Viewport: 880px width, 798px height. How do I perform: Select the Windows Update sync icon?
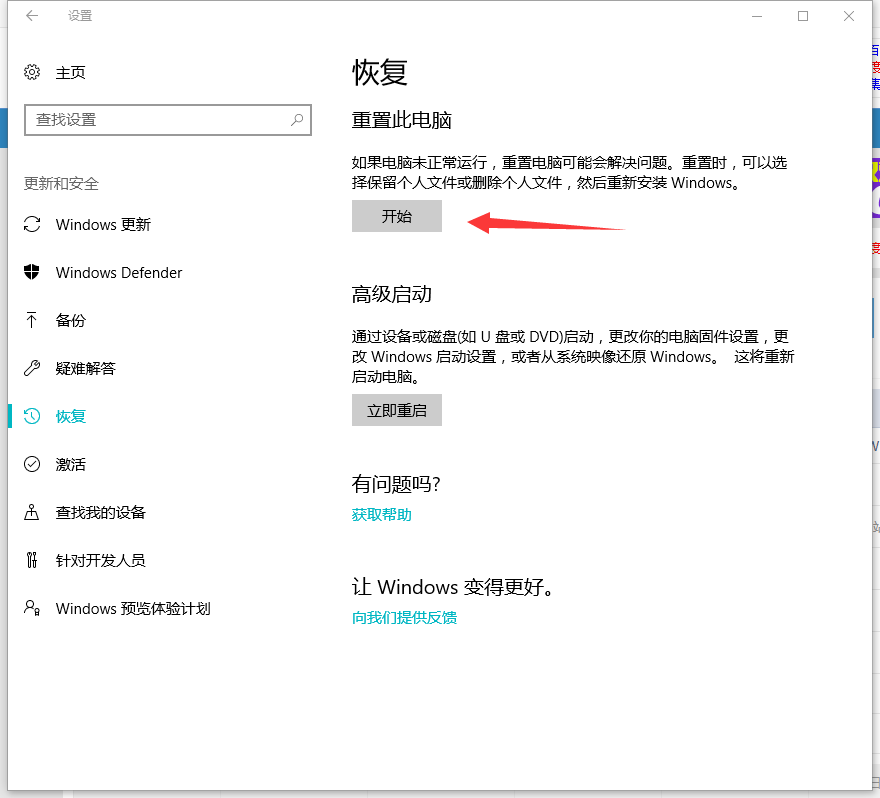point(33,224)
